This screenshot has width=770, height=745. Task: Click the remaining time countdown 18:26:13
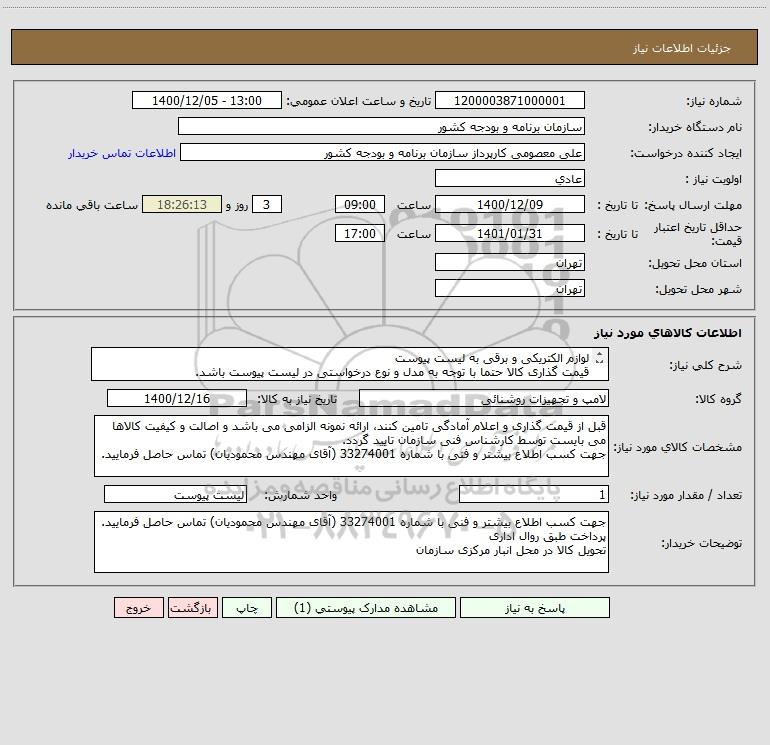pos(182,204)
